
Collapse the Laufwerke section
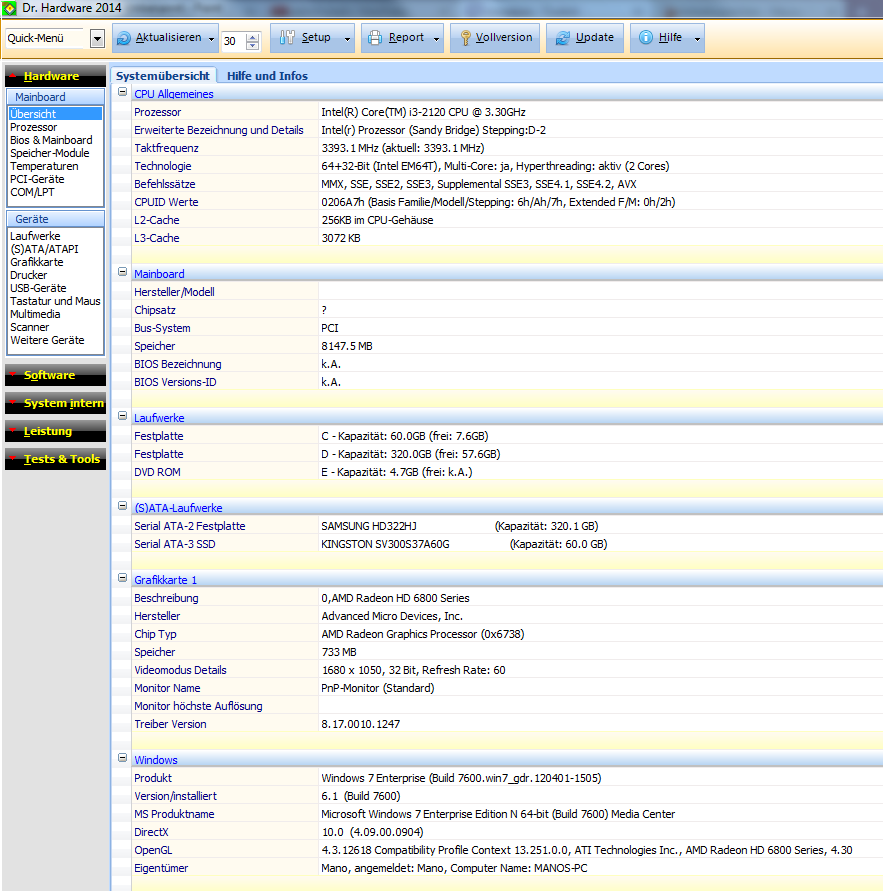click(x=122, y=415)
